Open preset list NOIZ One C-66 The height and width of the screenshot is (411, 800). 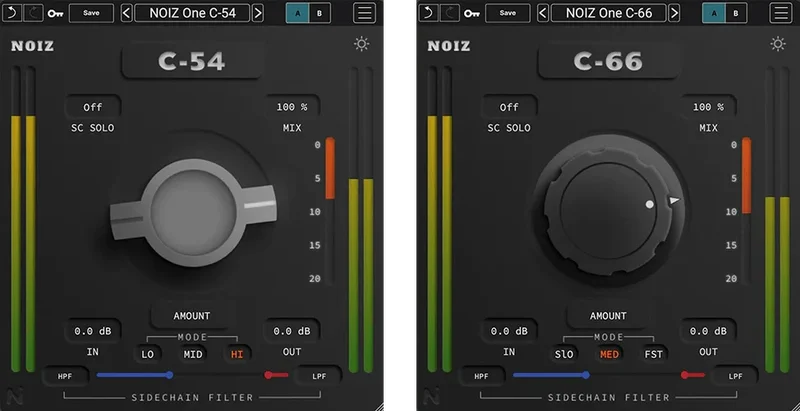(609, 13)
